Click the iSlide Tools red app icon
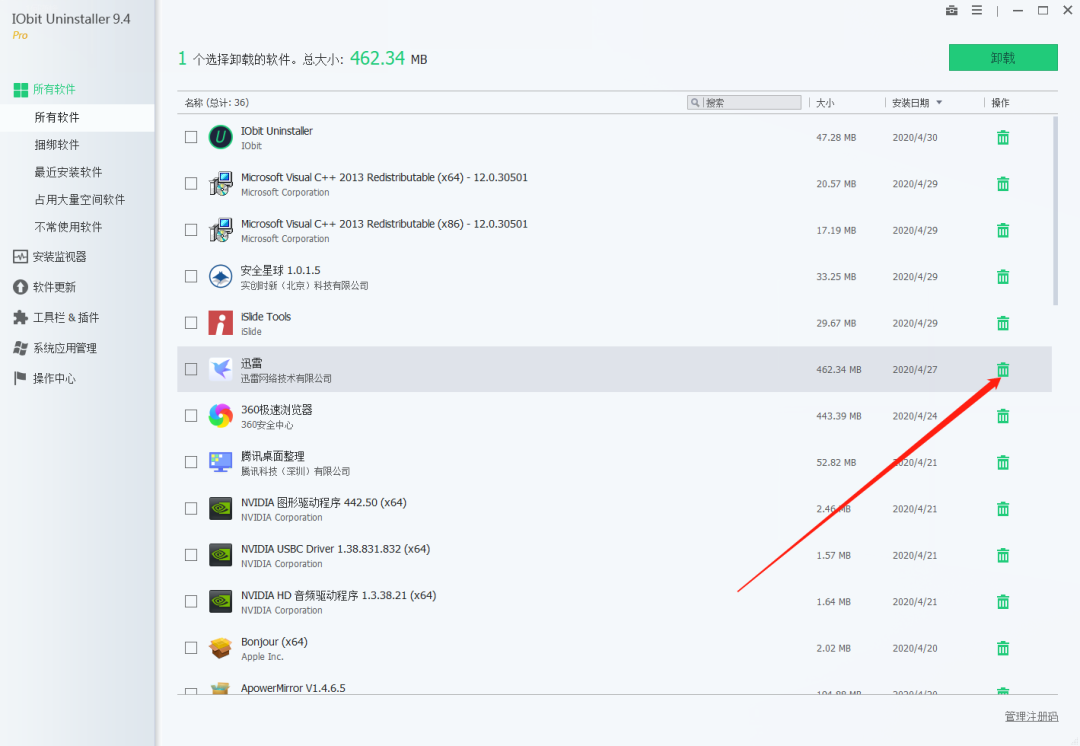Screen dimensions: 1080x746 [x=220, y=322]
